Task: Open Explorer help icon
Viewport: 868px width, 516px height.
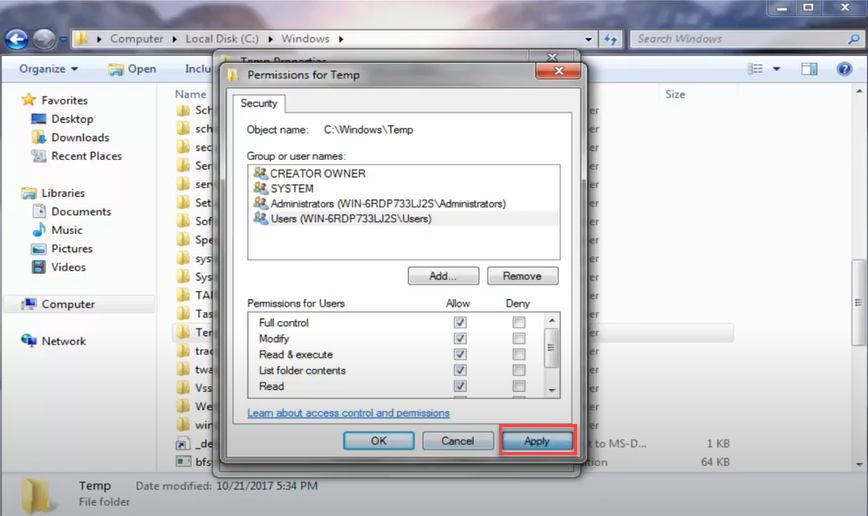Action: pos(844,69)
